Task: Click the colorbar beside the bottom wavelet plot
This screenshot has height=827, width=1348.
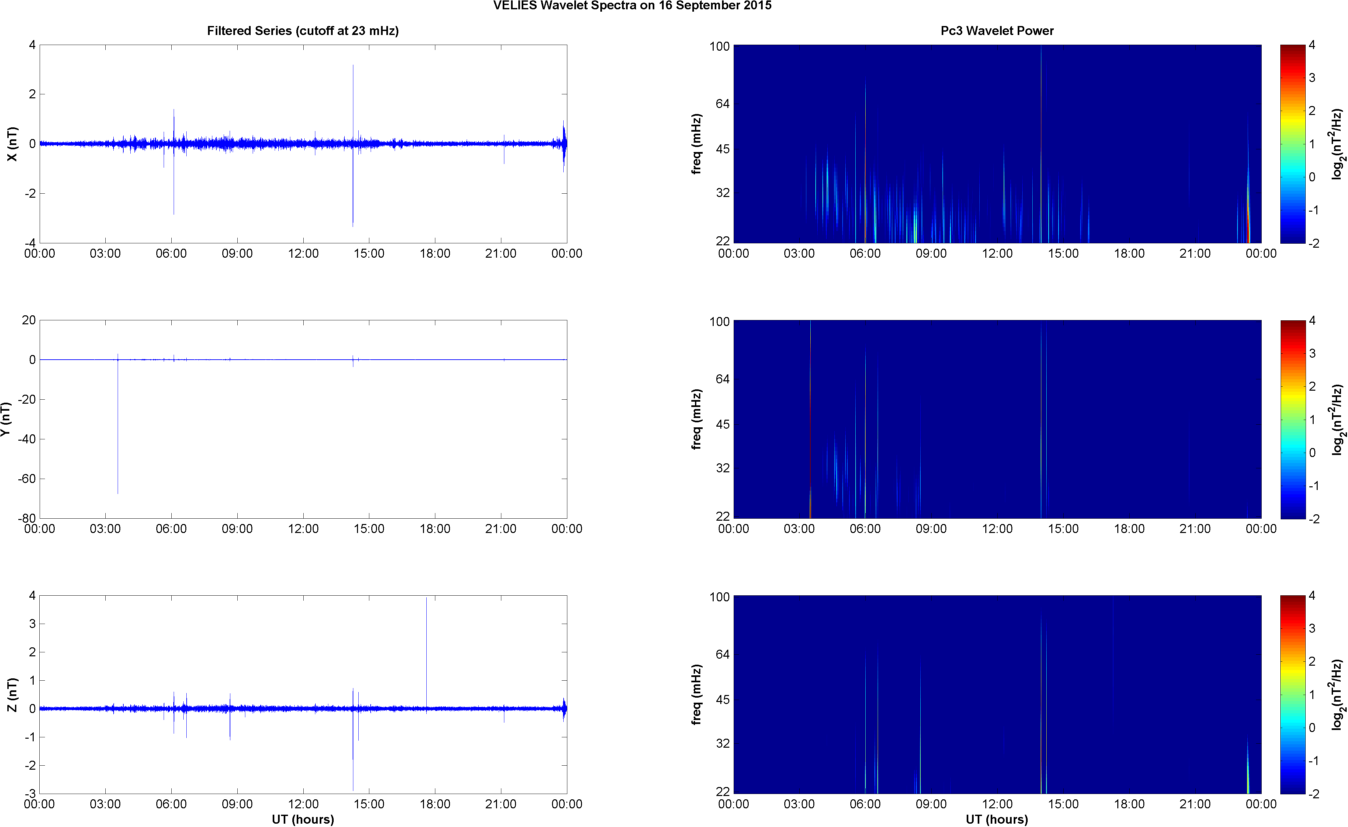Action: click(x=1292, y=694)
